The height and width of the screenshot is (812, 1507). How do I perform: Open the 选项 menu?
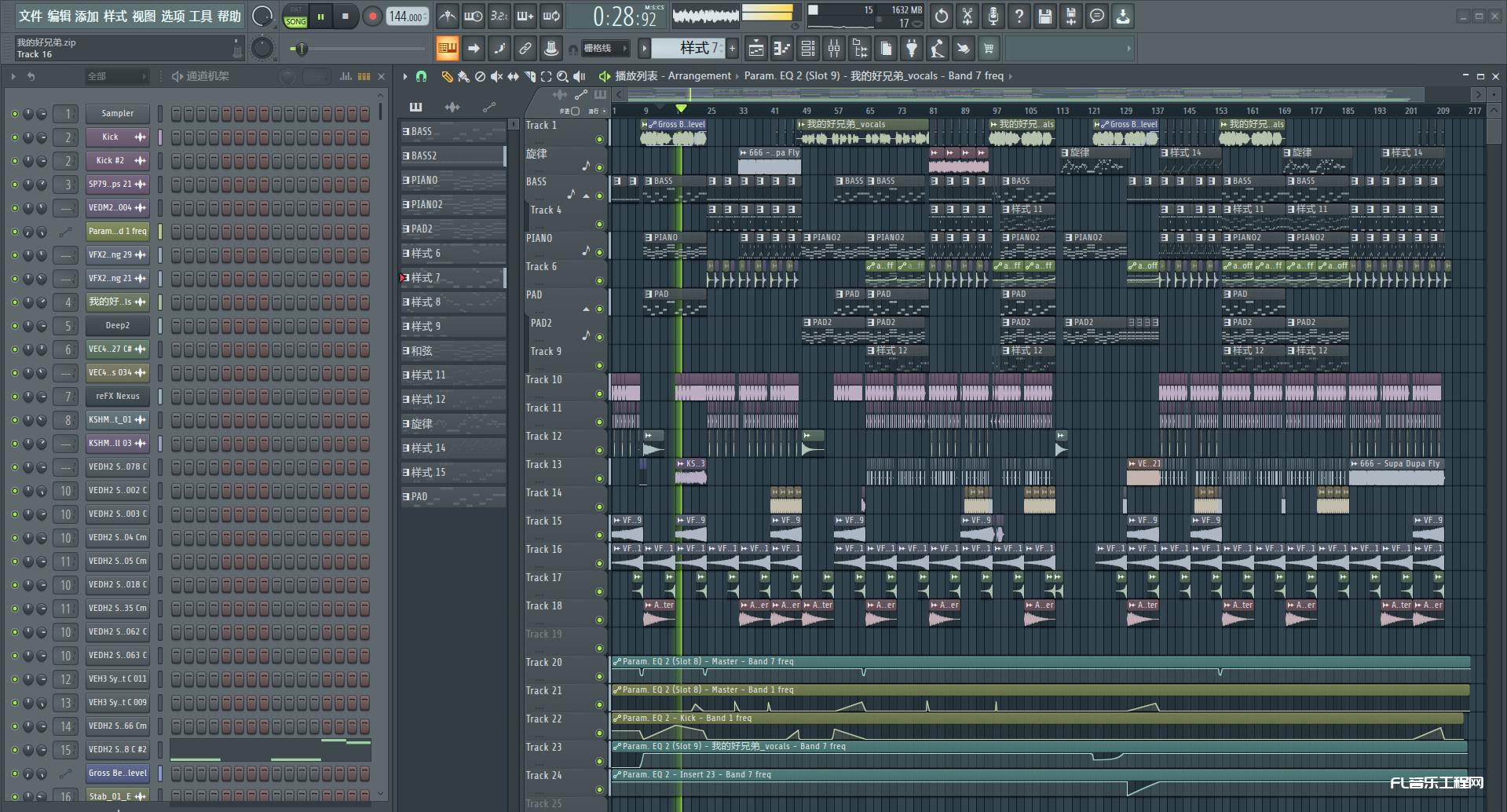[x=172, y=16]
